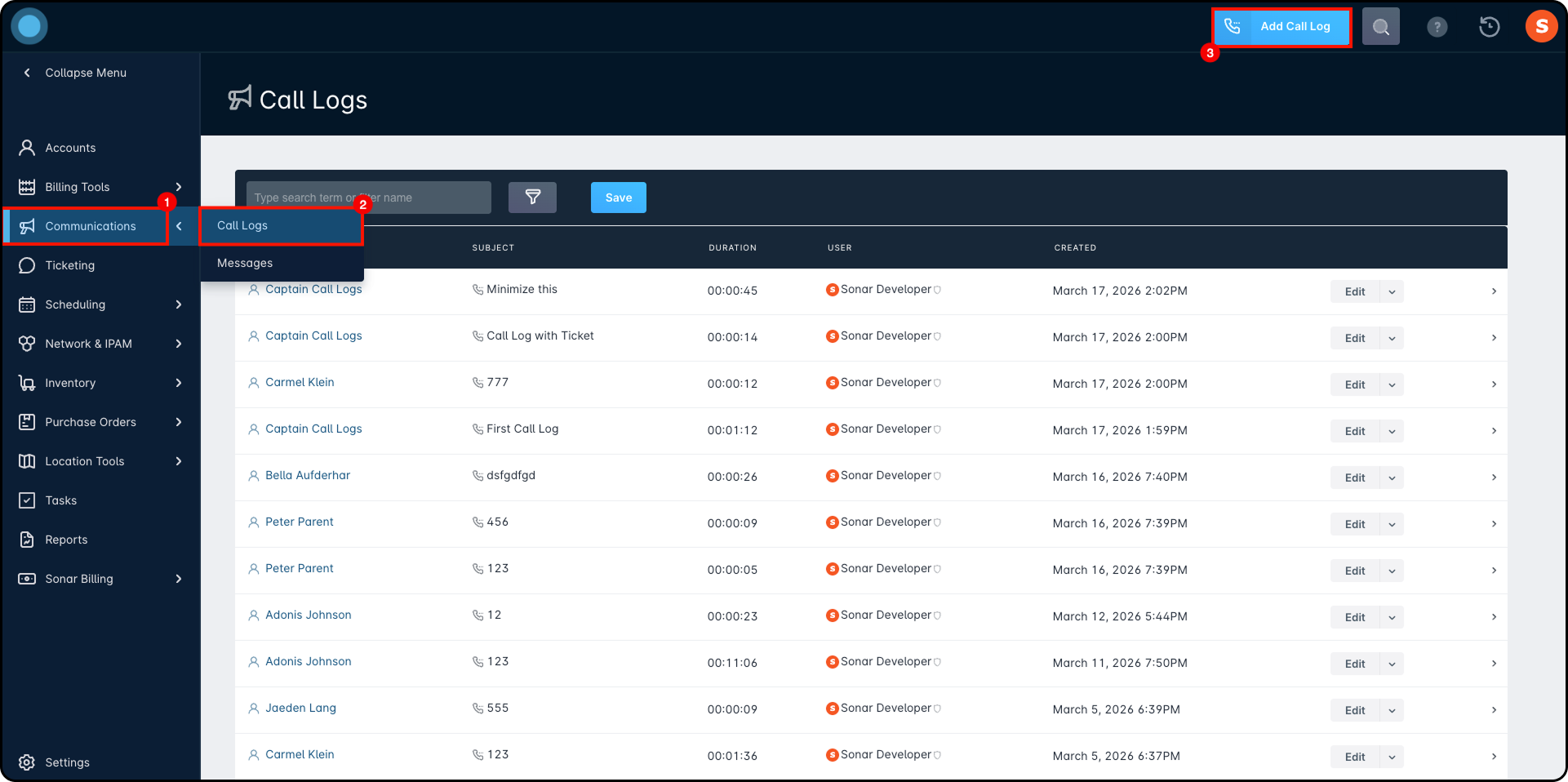
Task: Open Edit dropdown arrow for dsfgdfgd row
Action: click(x=1392, y=478)
